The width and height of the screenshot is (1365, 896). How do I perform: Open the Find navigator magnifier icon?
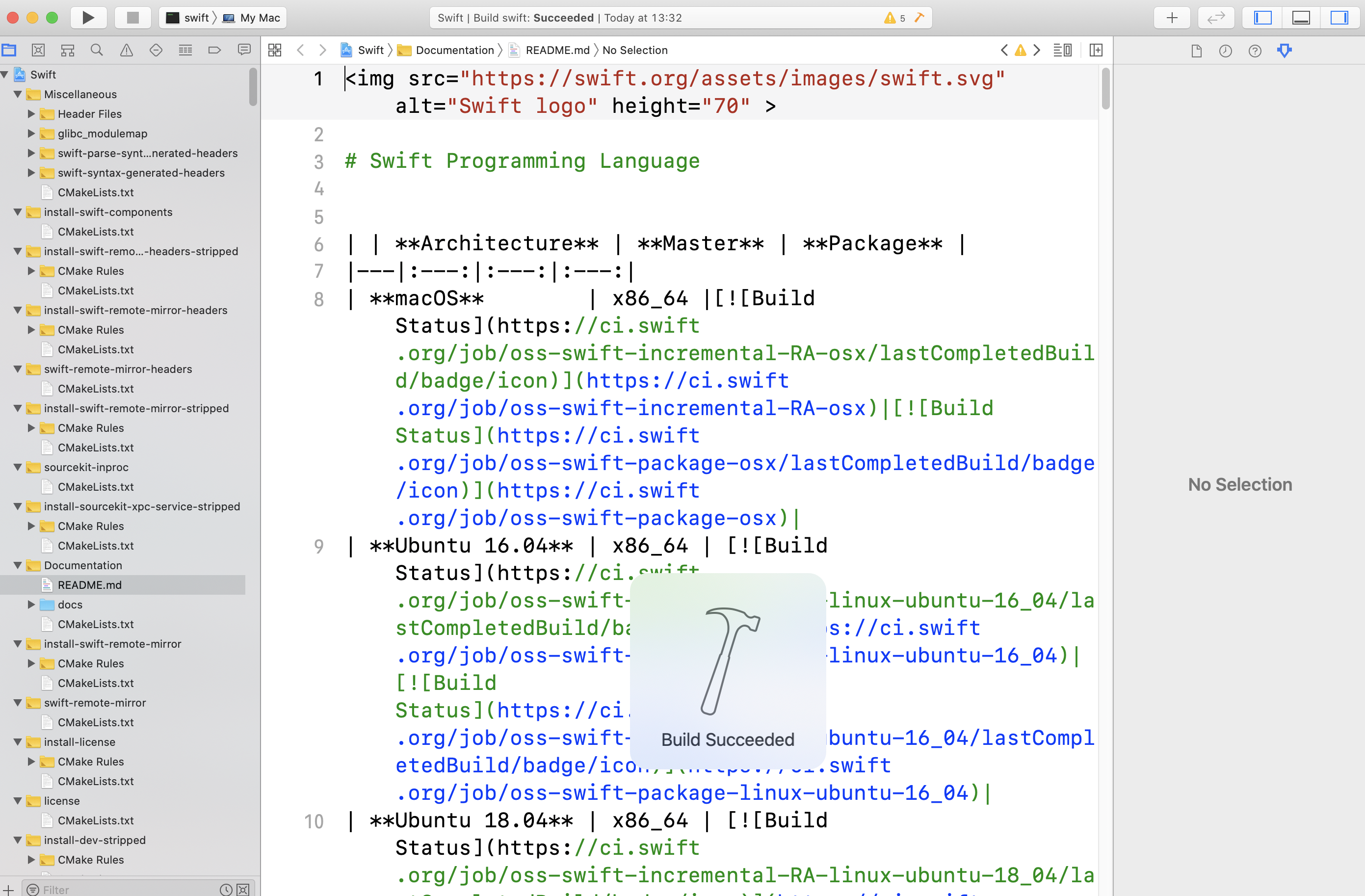click(97, 51)
